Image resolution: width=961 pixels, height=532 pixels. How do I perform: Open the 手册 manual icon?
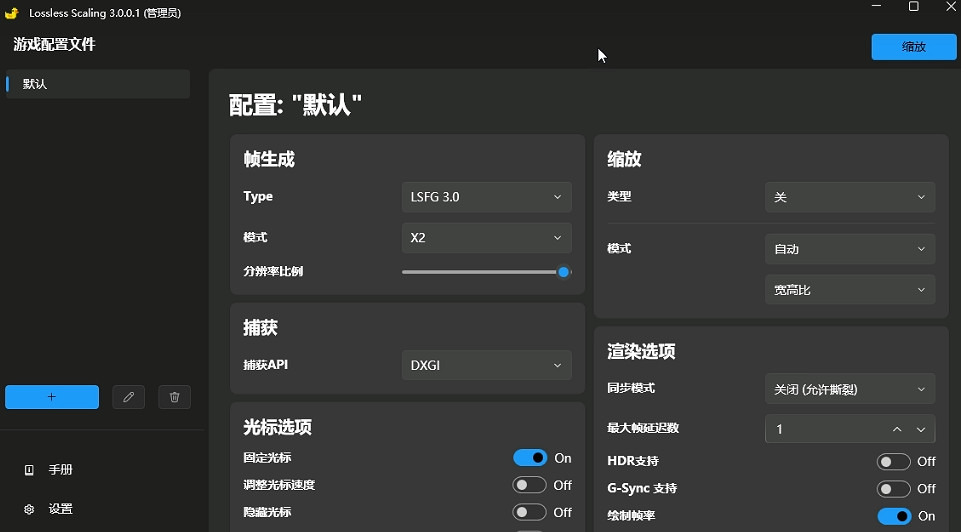pos(29,470)
